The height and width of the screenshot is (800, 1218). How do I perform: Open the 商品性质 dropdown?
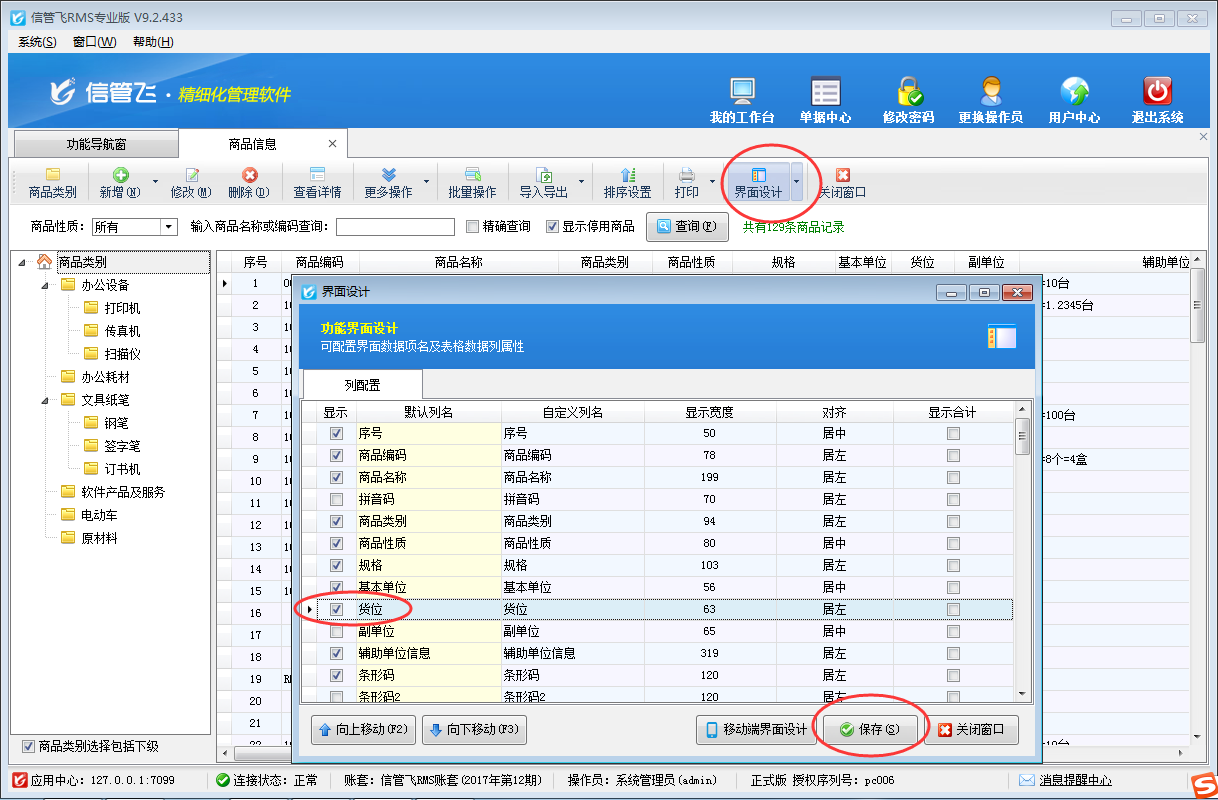(x=168, y=227)
